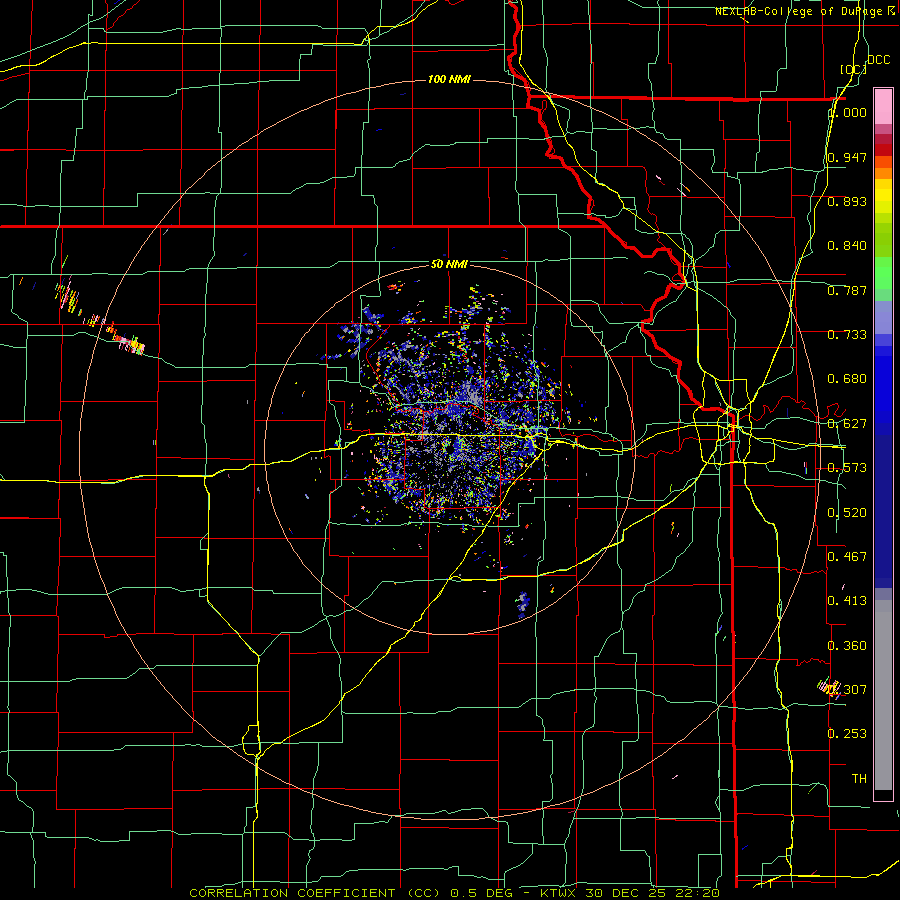Pick the pink swatch atop color bar
The height and width of the screenshot is (900, 900).
click(883, 106)
